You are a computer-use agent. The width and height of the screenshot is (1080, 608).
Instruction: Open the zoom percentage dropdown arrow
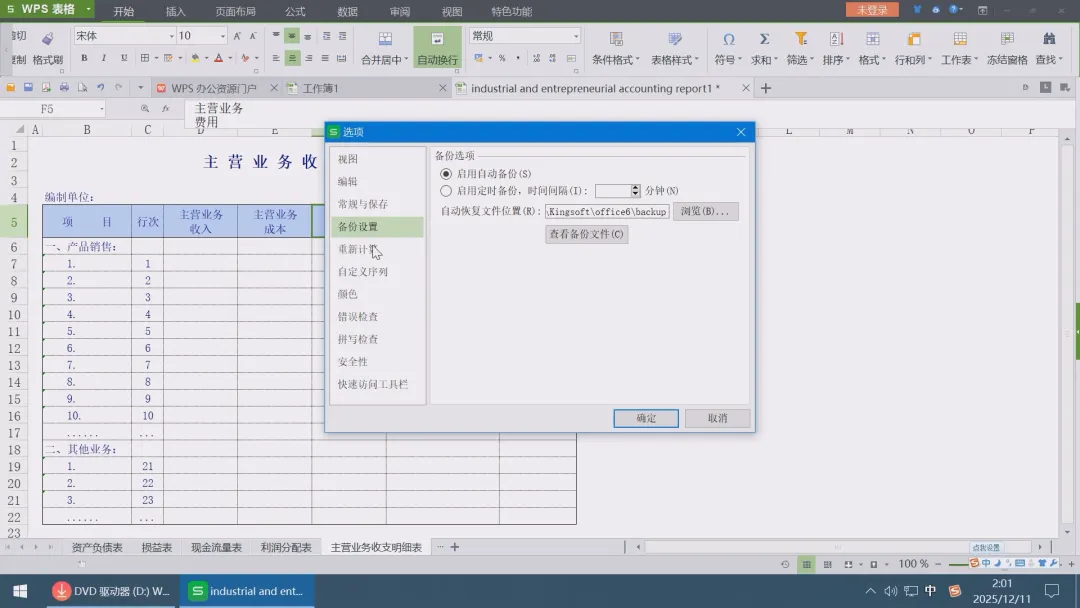pyautogui.click(x=886, y=565)
